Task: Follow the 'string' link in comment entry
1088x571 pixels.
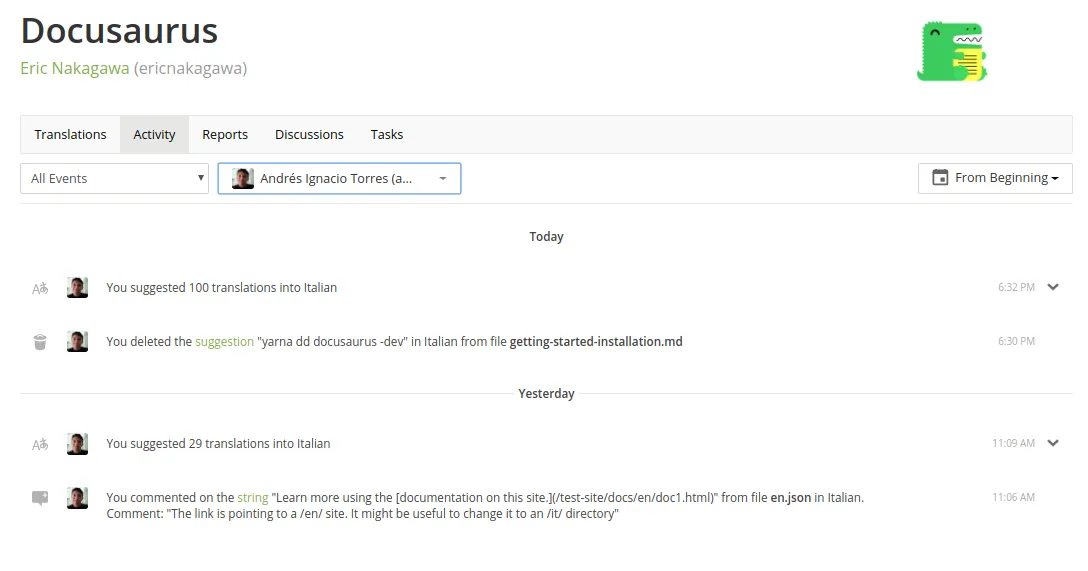Action: (253, 497)
